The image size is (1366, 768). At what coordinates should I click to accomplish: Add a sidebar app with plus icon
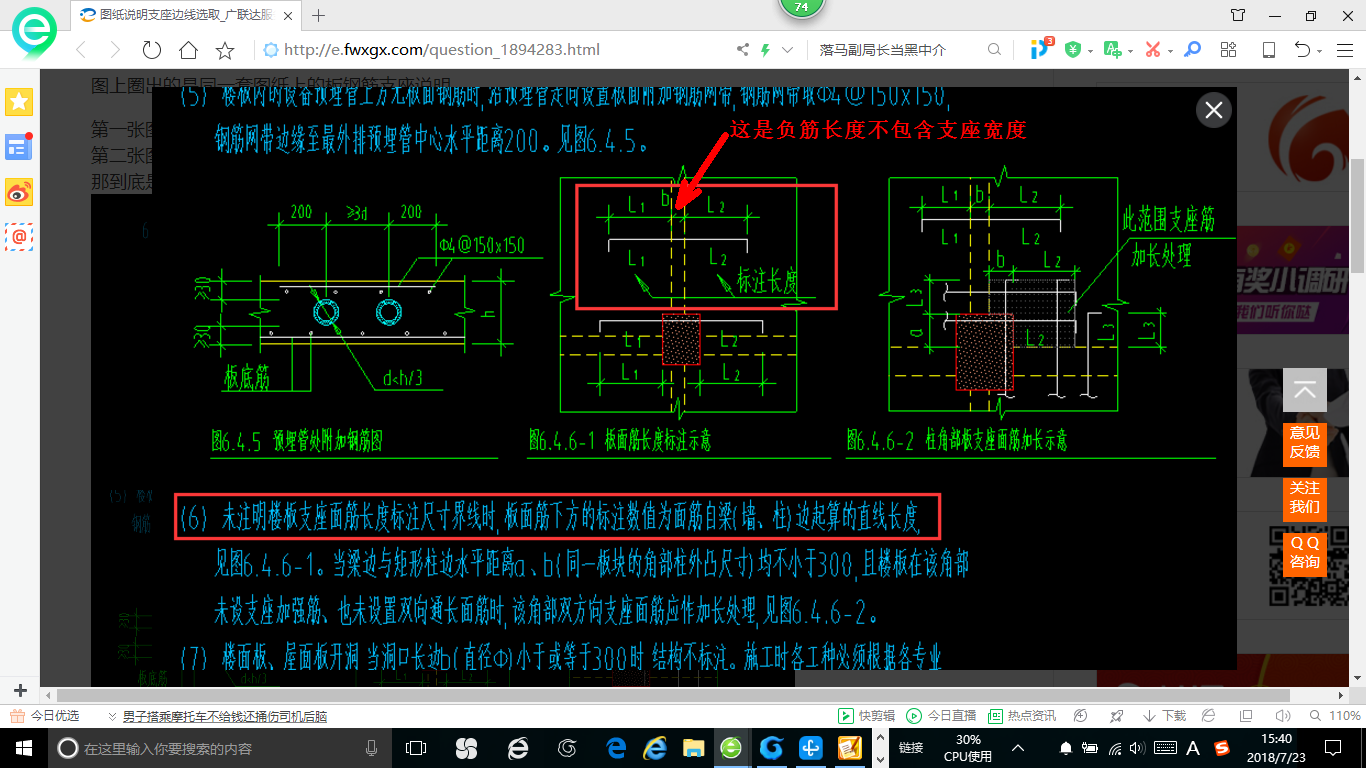[x=20, y=690]
